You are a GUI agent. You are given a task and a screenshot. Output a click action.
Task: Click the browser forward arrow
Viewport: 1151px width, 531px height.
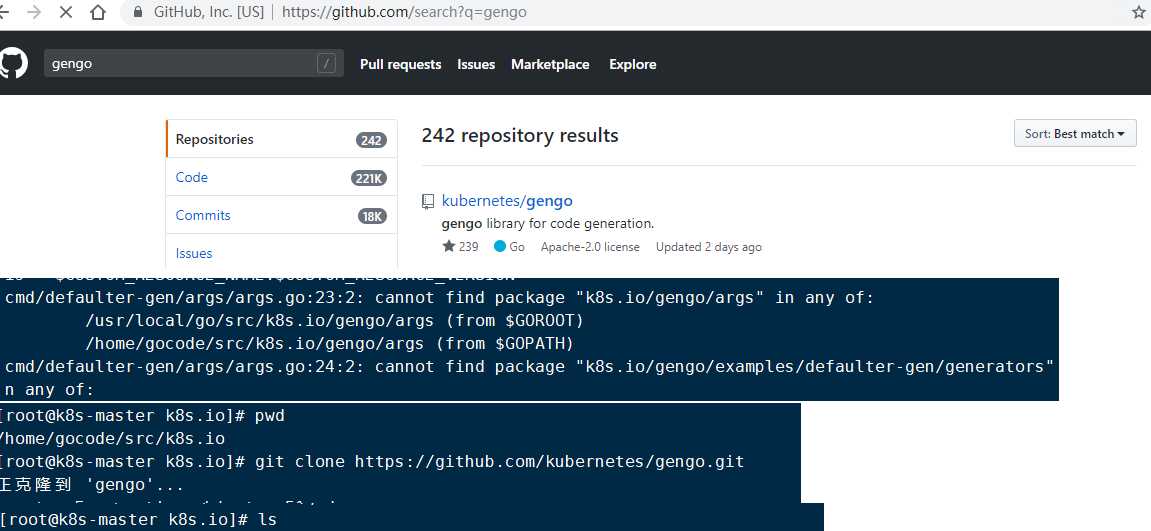coord(34,12)
